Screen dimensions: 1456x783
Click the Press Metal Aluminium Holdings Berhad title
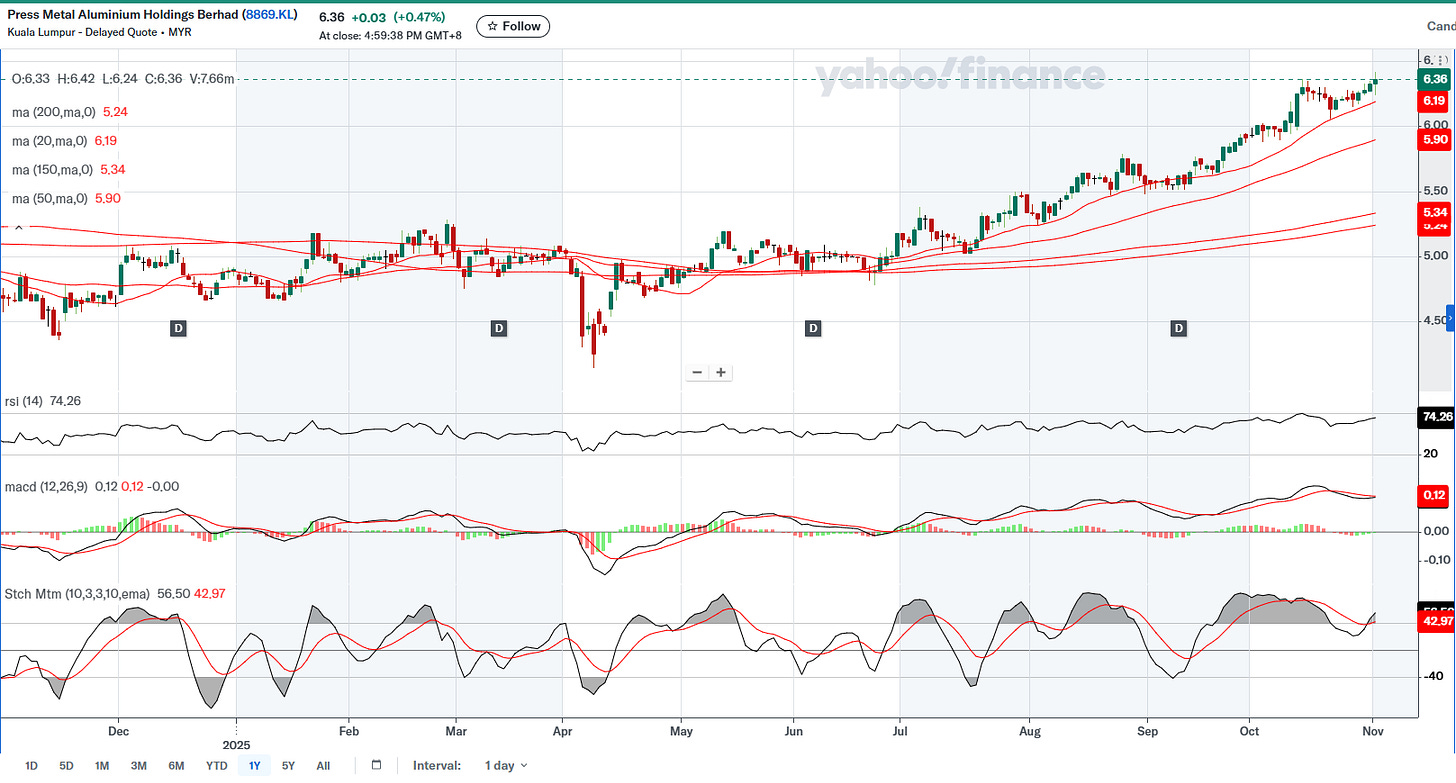click(122, 15)
